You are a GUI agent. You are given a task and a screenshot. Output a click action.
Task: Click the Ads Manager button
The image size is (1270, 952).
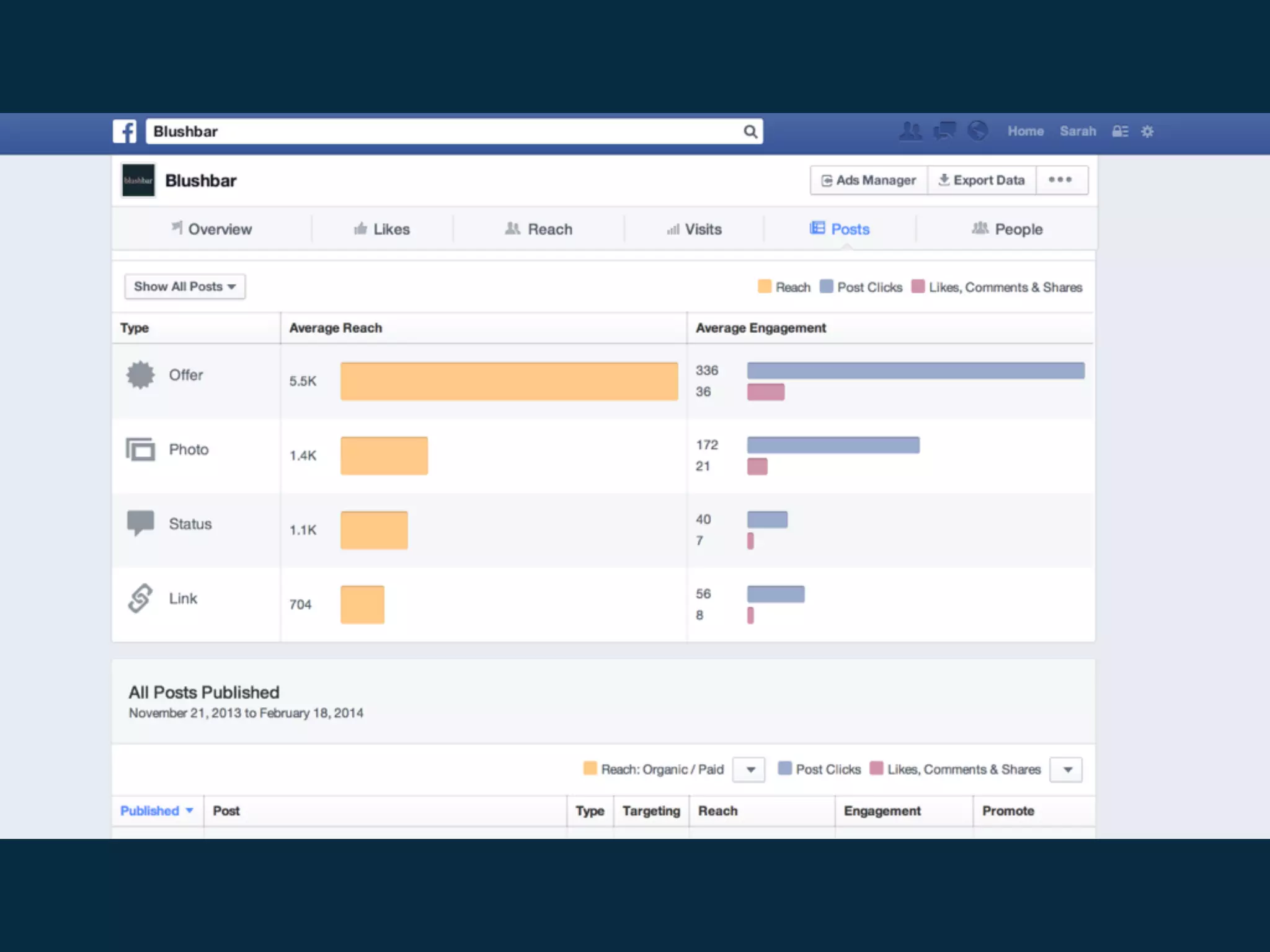click(869, 180)
